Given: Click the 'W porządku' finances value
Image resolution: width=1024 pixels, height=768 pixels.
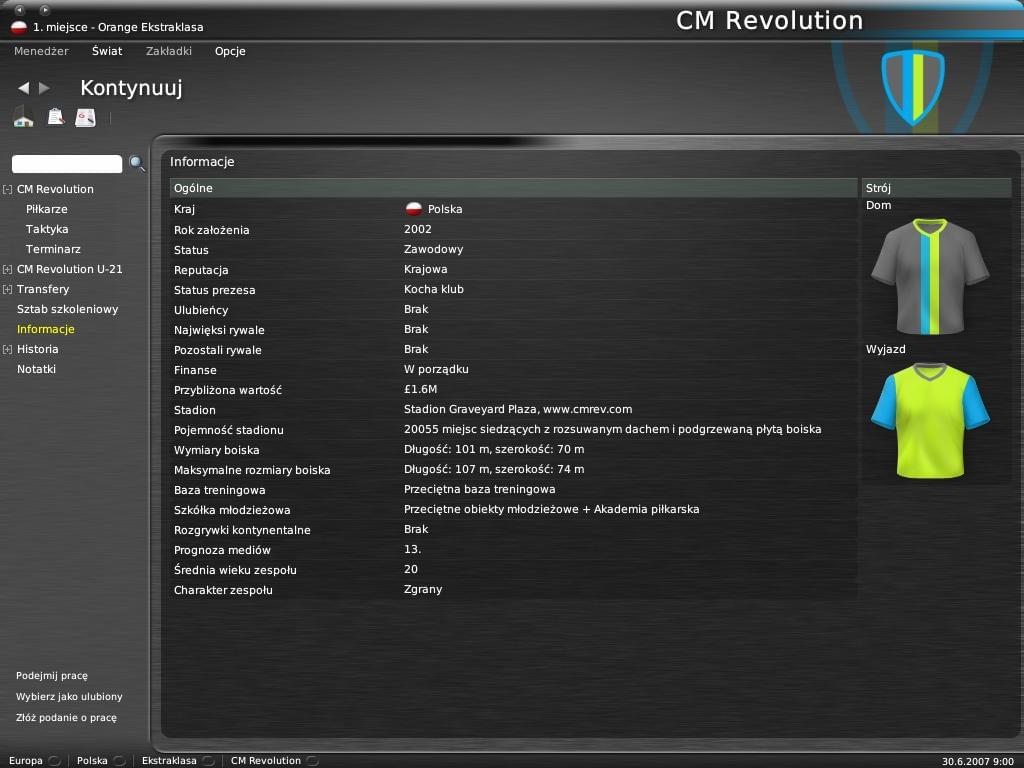Looking at the screenshot, I should [x=436, y=370].
